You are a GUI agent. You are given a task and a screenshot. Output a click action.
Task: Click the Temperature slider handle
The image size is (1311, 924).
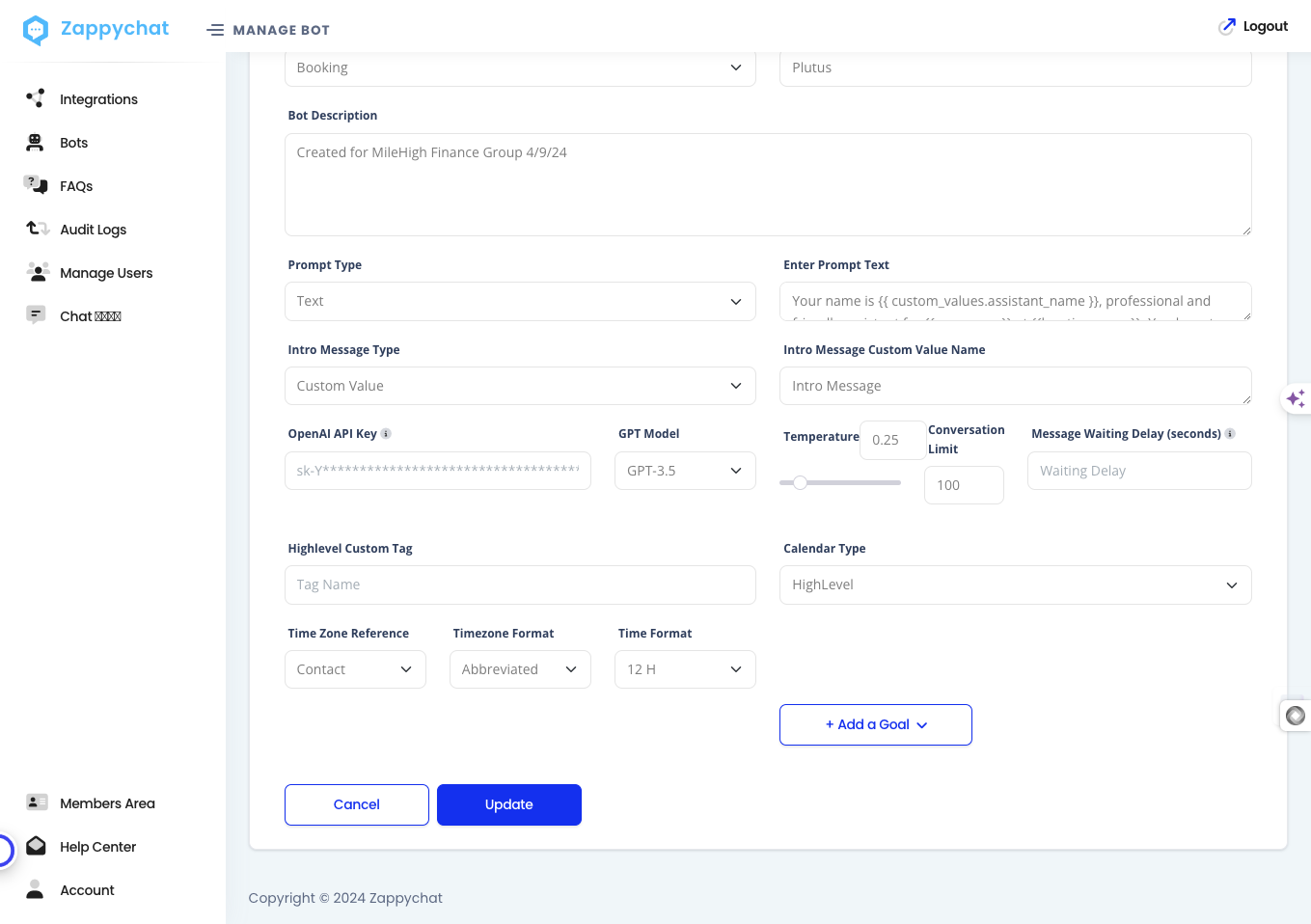[x=800, y=482]
